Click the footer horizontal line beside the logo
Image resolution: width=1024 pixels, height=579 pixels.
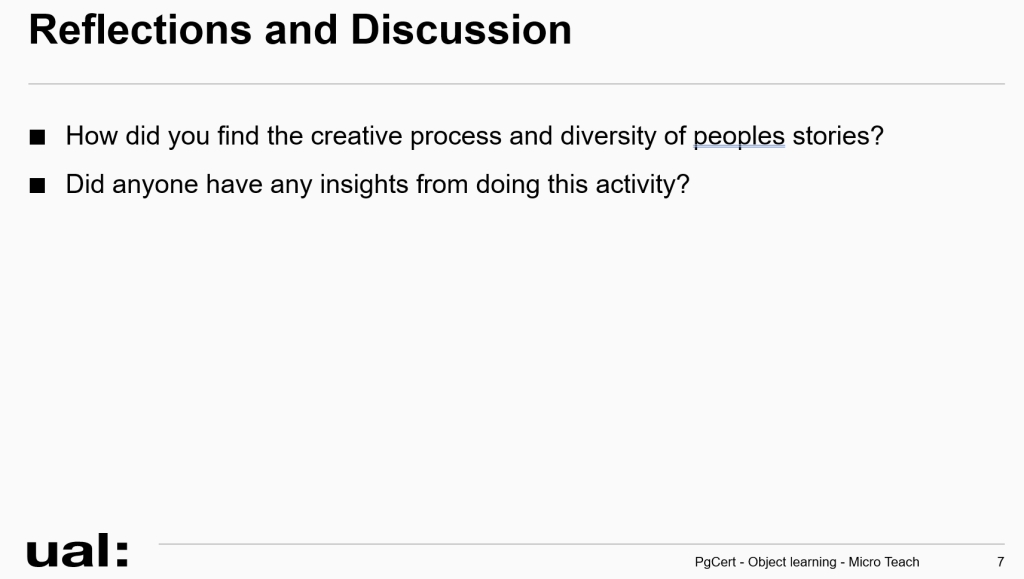tap(581, 543)
